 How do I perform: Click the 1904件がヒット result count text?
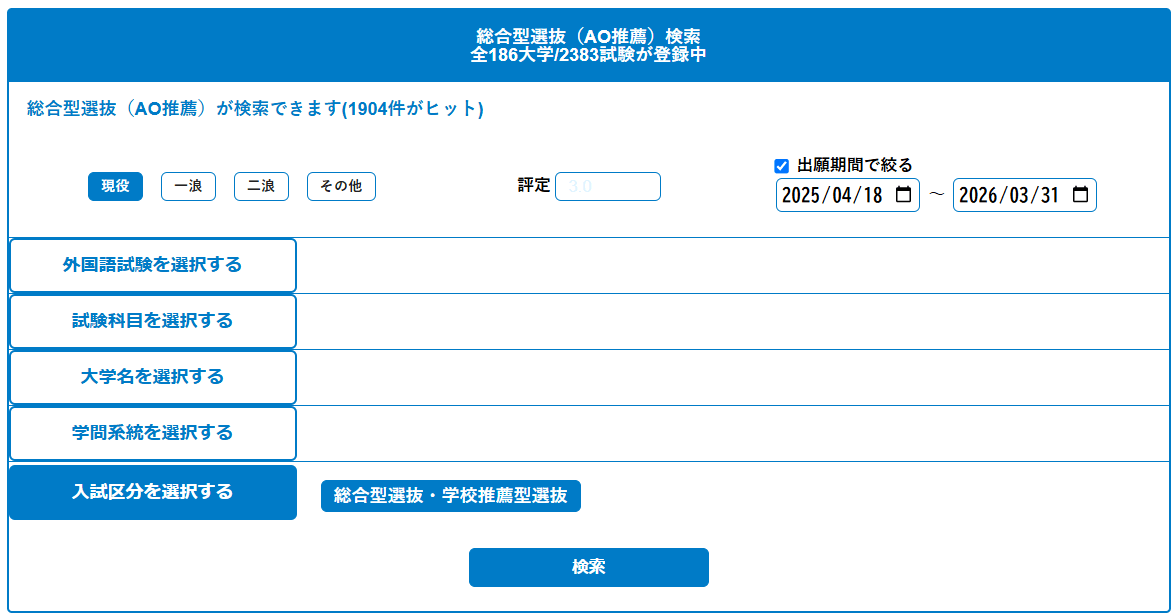[x=412, y=110]
